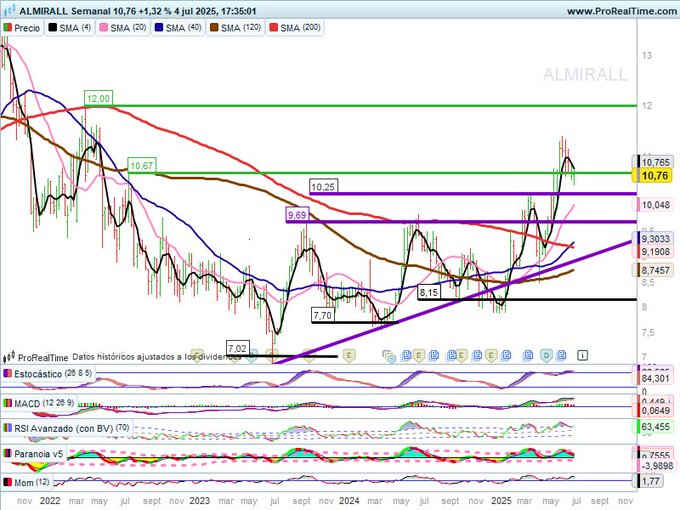
Task: Select the green 12,00 level label
Action: click(x=98, y=99)
